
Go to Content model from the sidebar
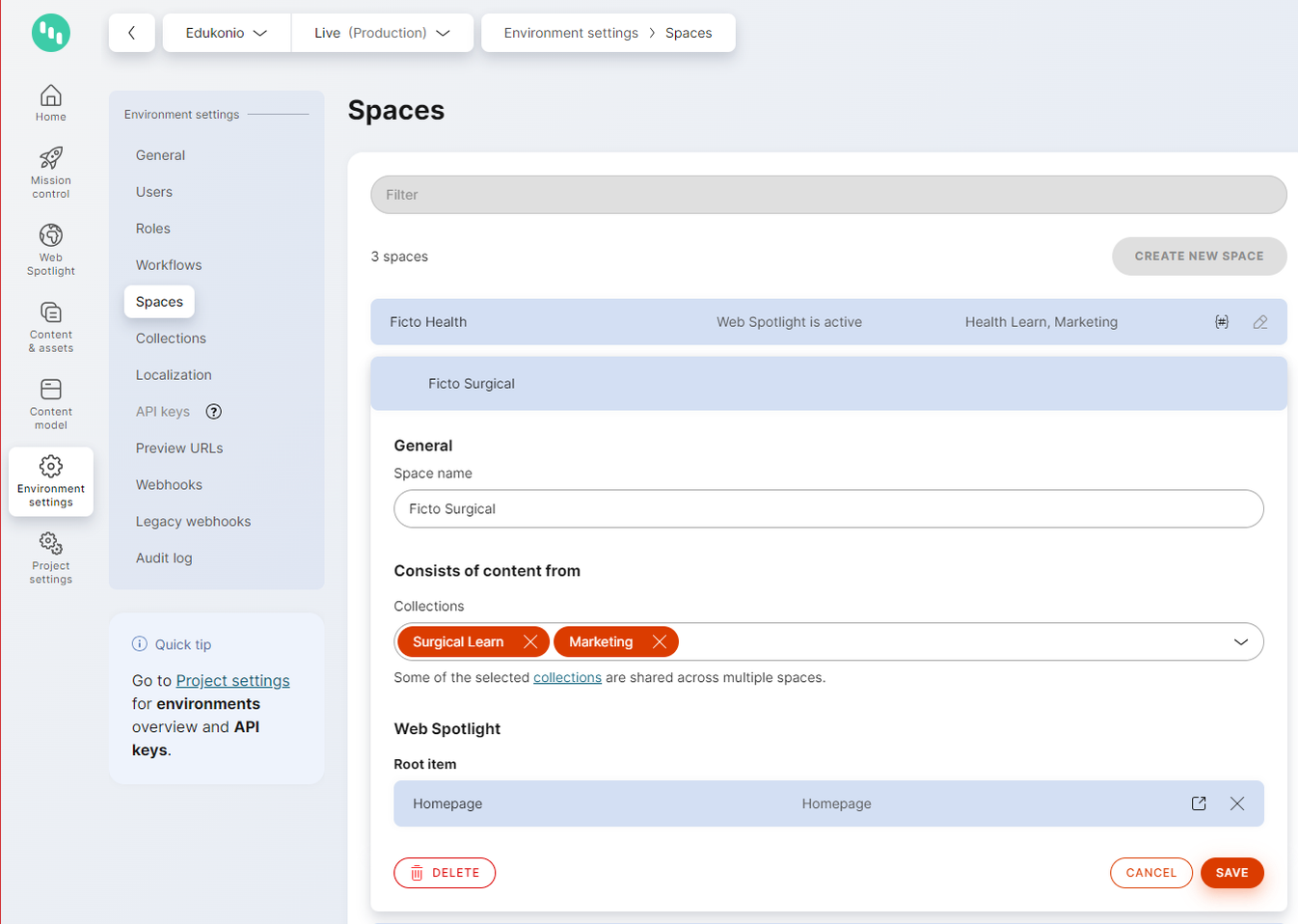pos(50,403)
